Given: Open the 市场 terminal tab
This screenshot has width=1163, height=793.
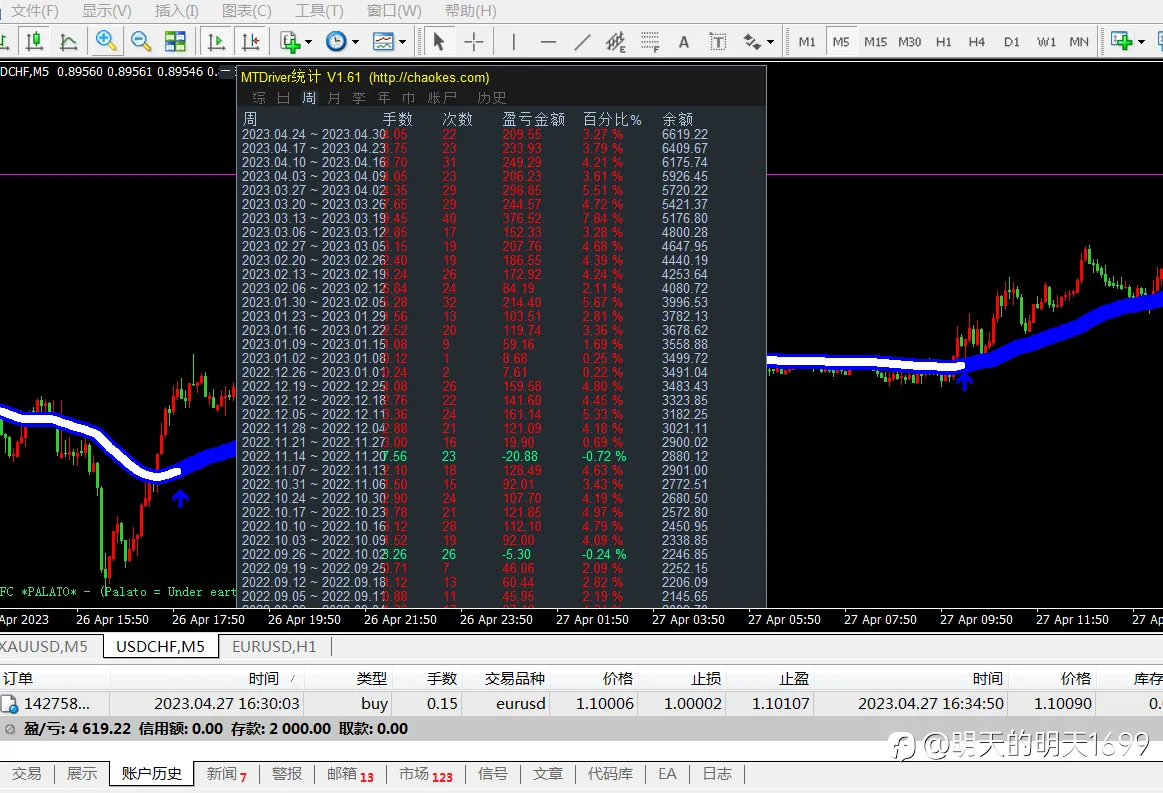Looking at the screenshot, I should [x=426, y=774].
